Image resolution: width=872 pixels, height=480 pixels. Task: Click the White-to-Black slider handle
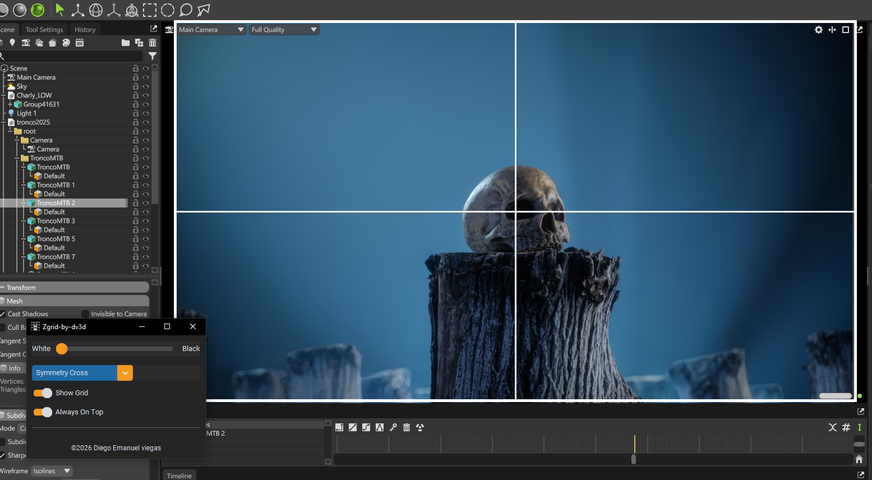(62, 349)
